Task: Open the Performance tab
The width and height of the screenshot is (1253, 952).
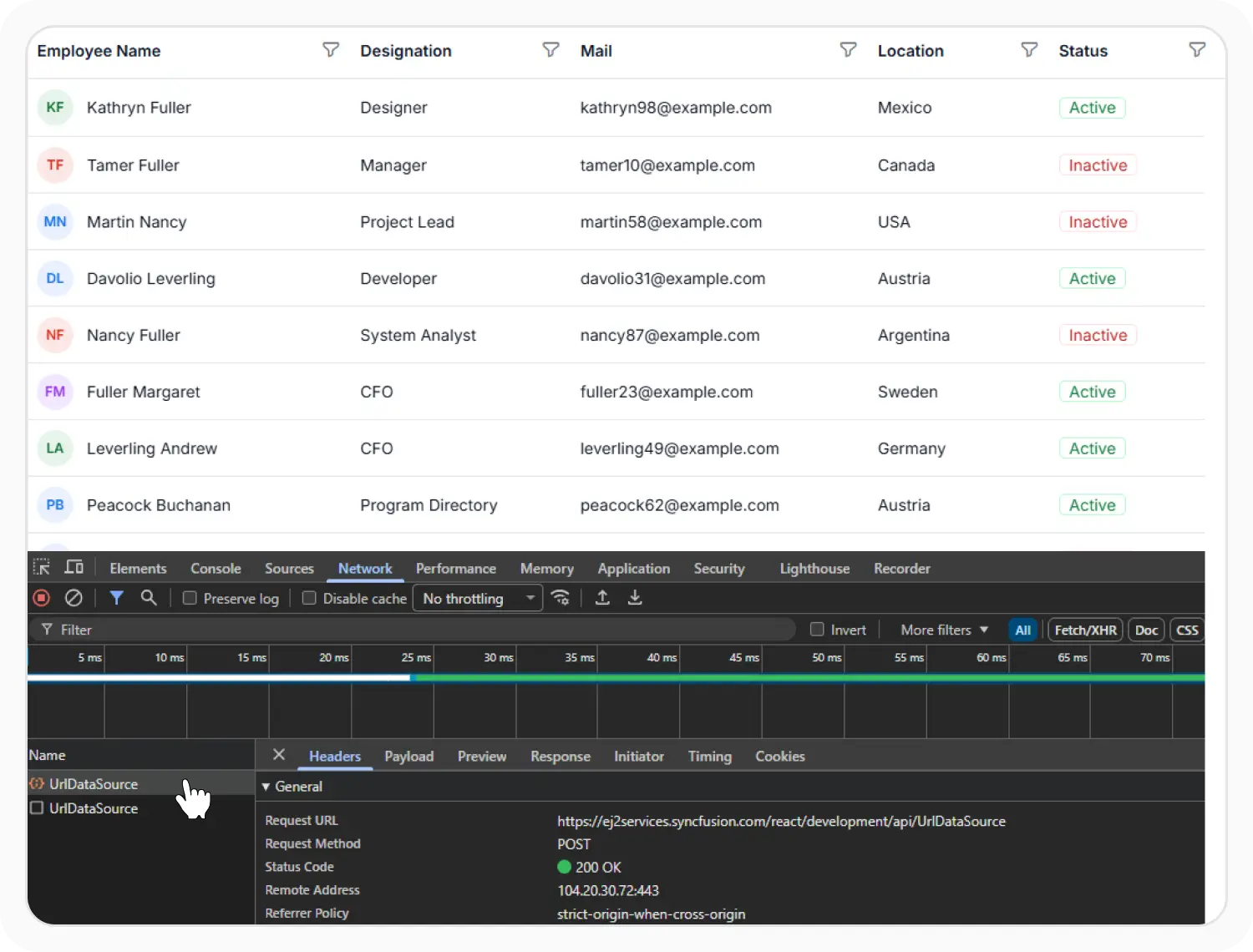Action: tap(456, 569)
